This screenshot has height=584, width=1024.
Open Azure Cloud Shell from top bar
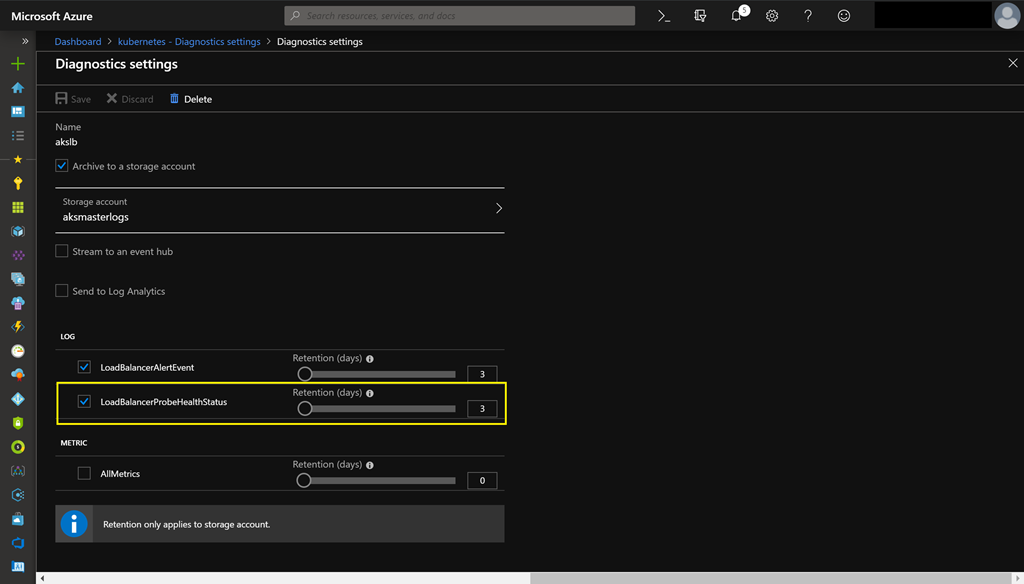[x=664, y=16]
